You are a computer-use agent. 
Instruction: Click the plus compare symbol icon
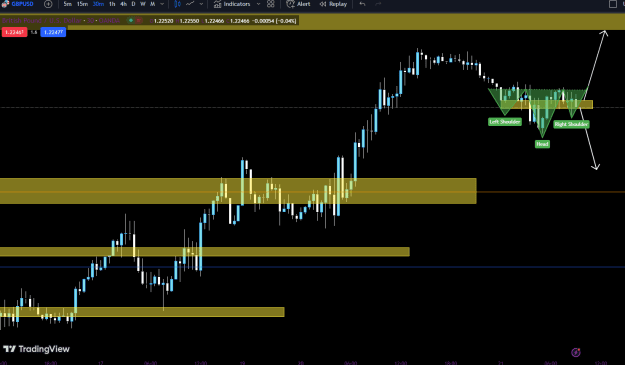48,4
